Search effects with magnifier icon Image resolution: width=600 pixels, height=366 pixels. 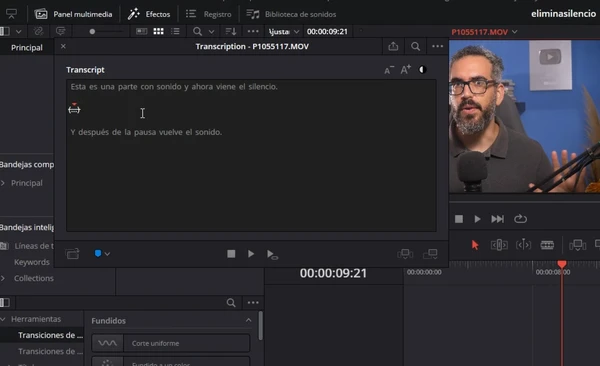tap(231, 303)
